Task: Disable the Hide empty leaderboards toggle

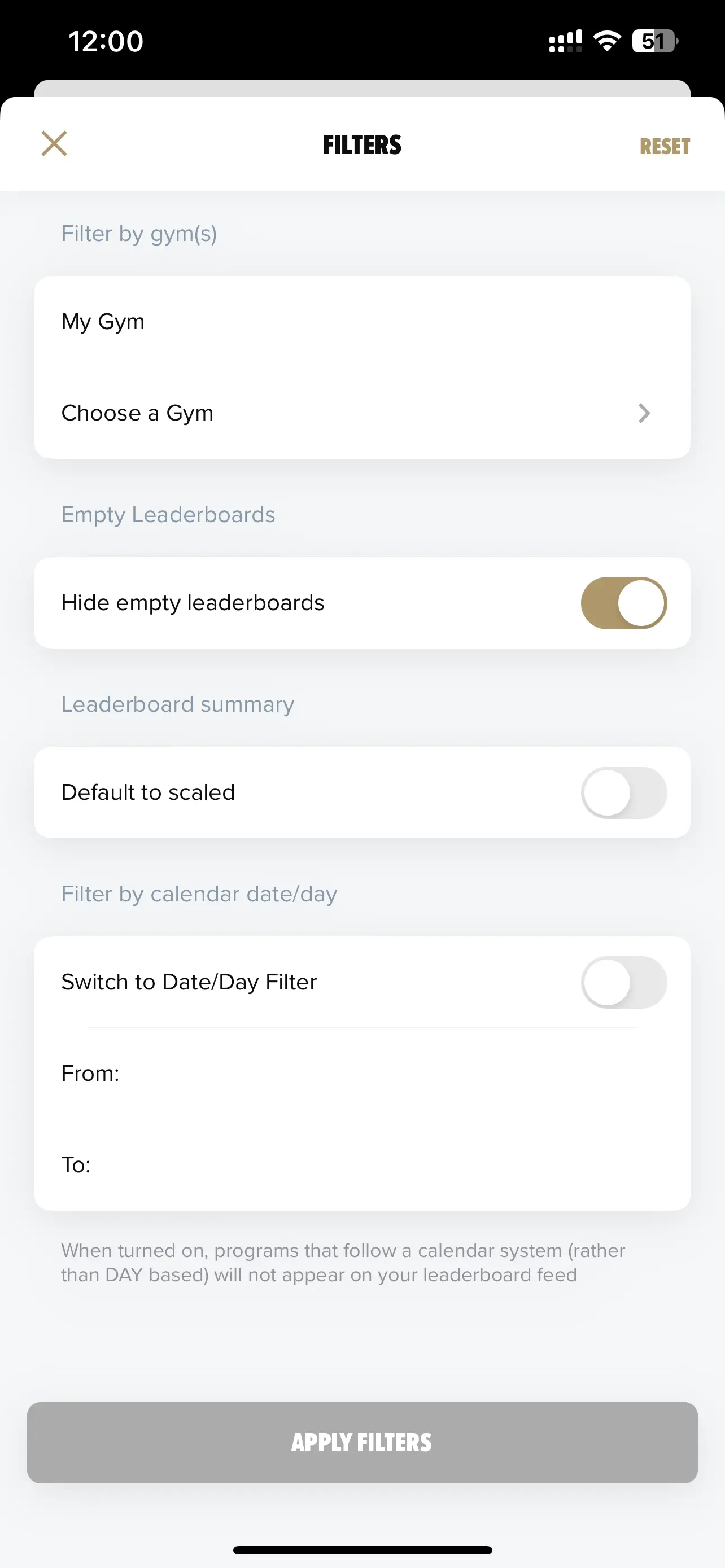Action: [x=624, y=603]
